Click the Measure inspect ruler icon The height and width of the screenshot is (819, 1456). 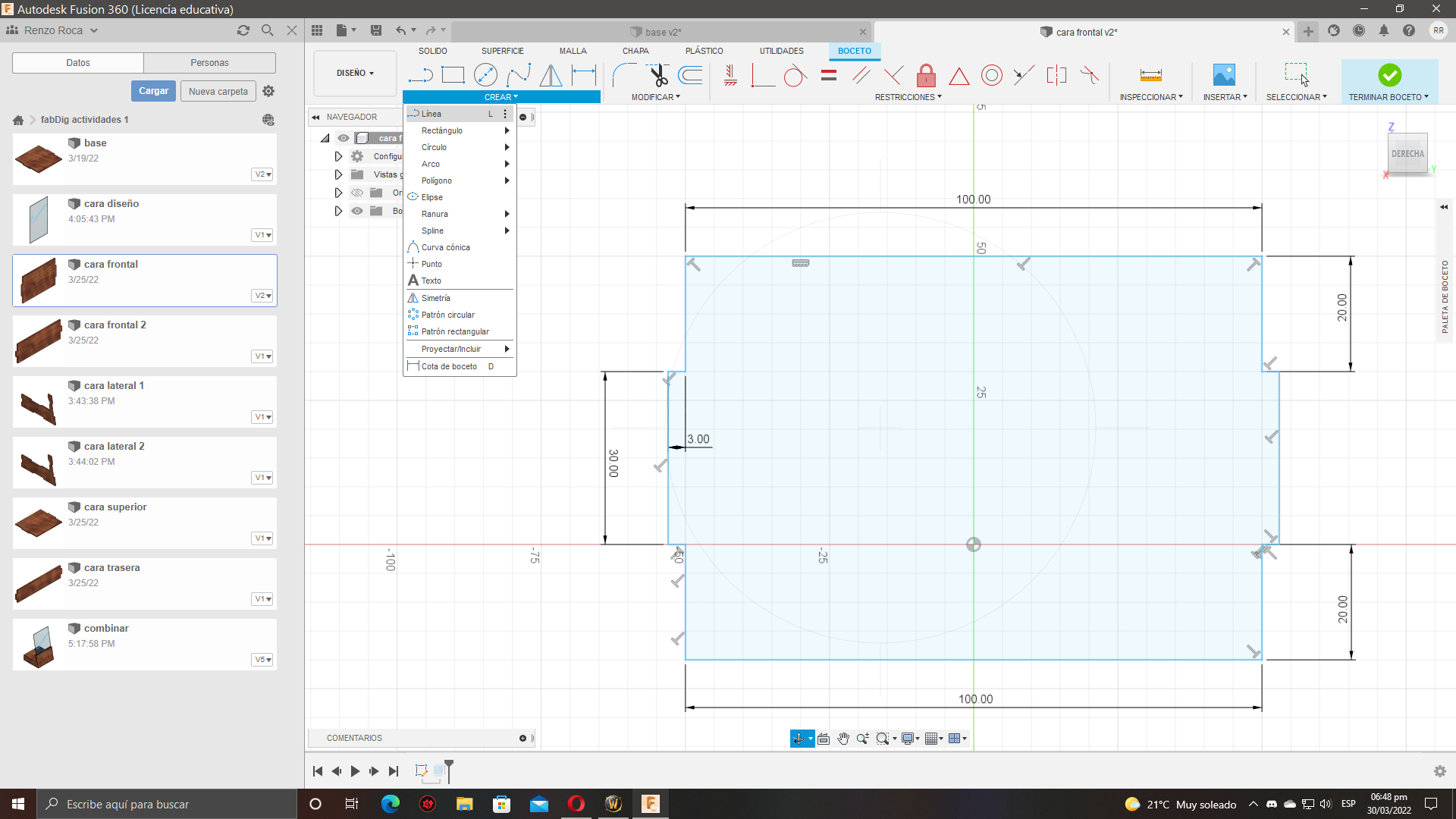[x=1150, y=75]
